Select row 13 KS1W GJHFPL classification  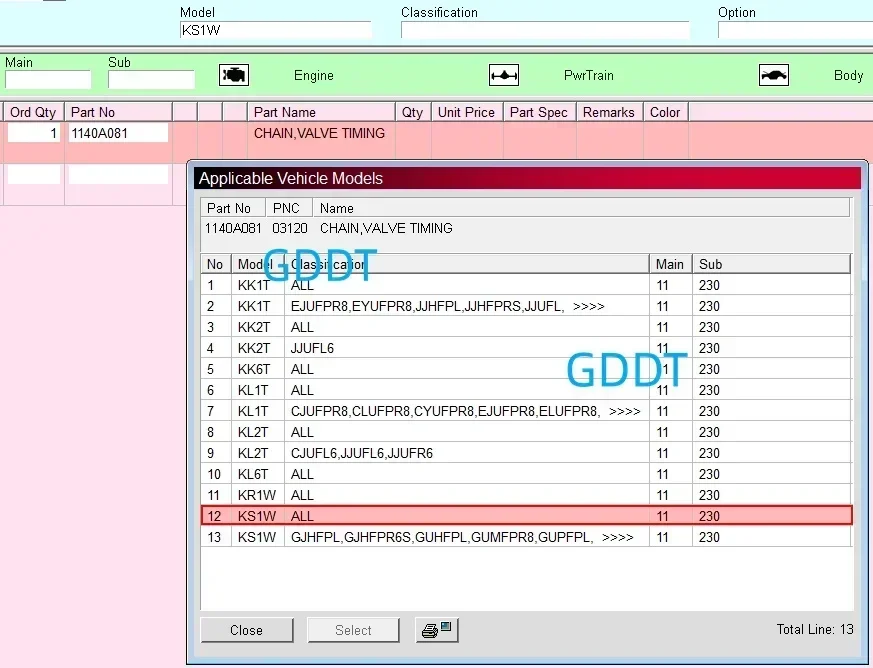coord(526,537)
